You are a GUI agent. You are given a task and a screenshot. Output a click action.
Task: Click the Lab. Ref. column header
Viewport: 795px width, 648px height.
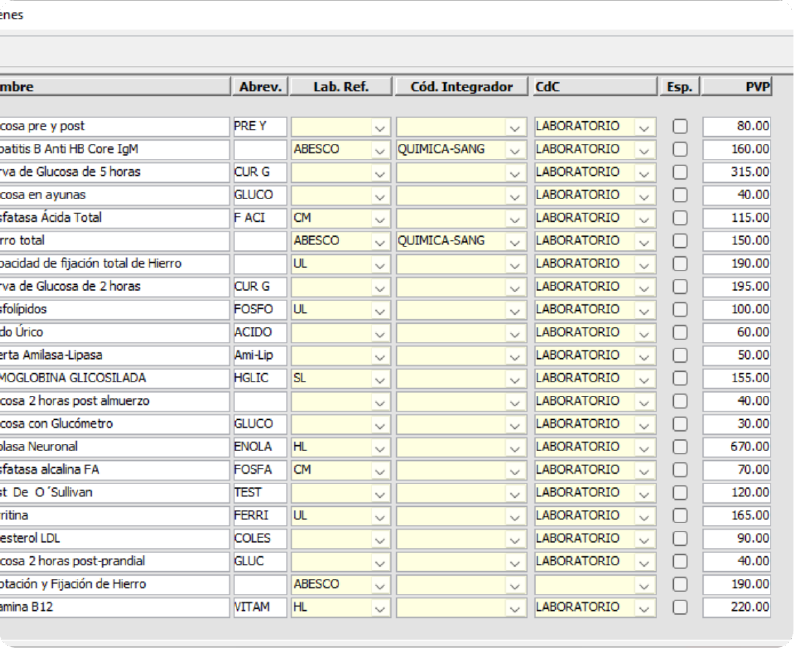point(341,87)
